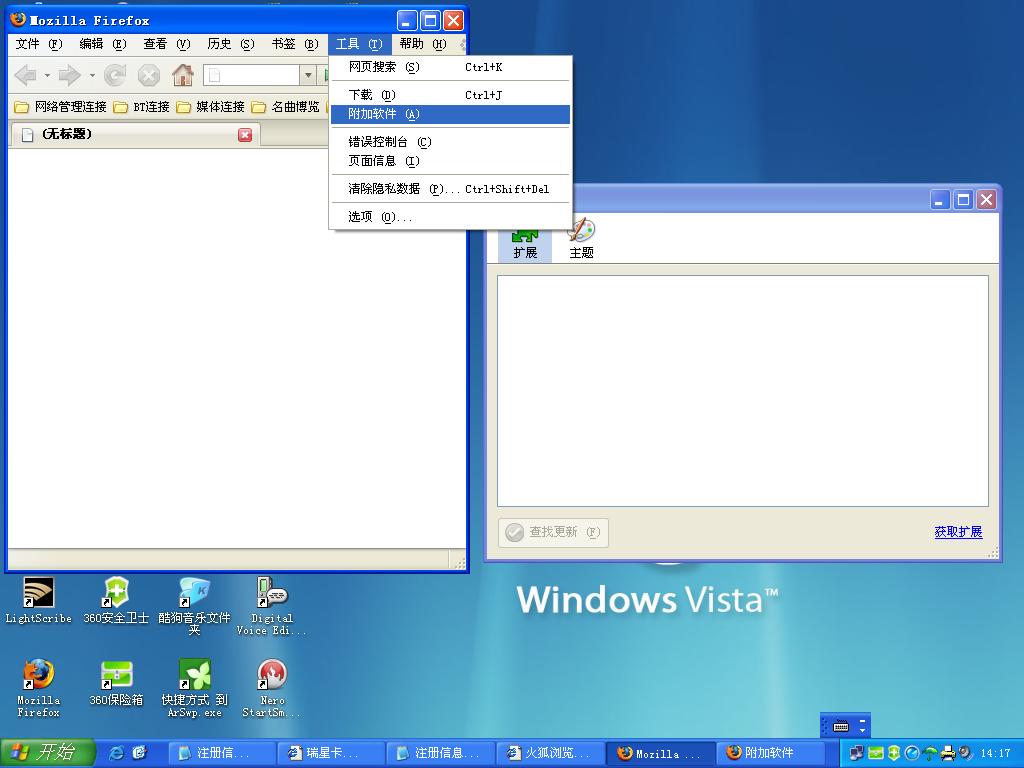Close the (无标题) tab with red X
This screenshot has width=1024, height=768.
[245, 135]
